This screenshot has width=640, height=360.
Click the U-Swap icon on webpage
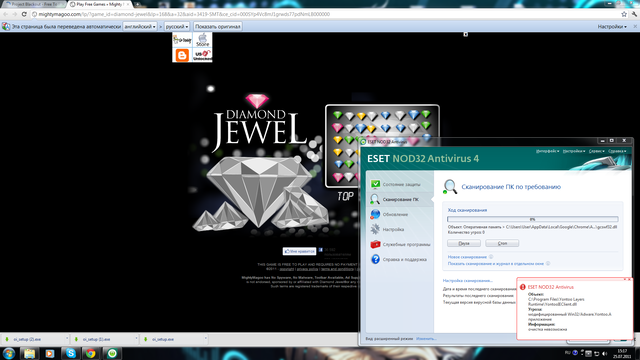tap(182, 40)
